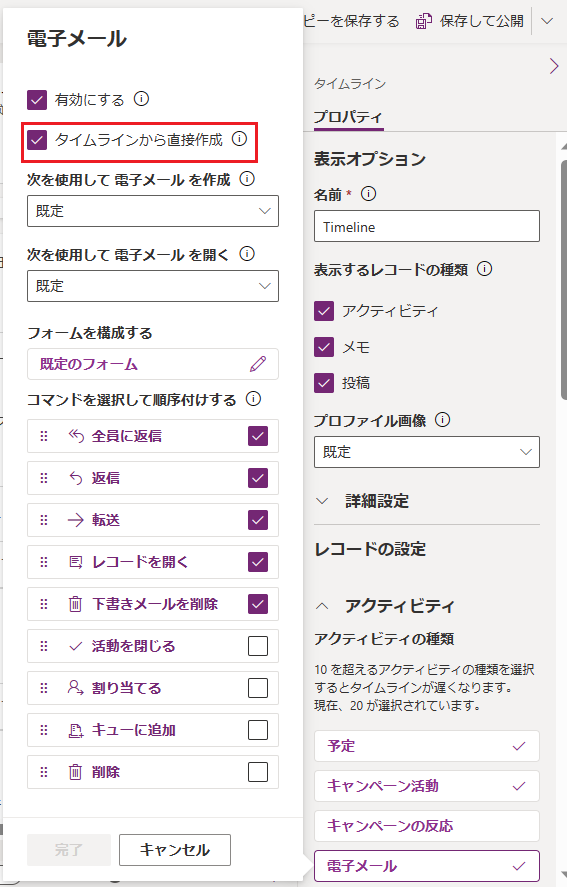567x887 pixels.
Task: Click drag handle of 割り当てる row
Action: pyautogui.click(x=44, y=688)
